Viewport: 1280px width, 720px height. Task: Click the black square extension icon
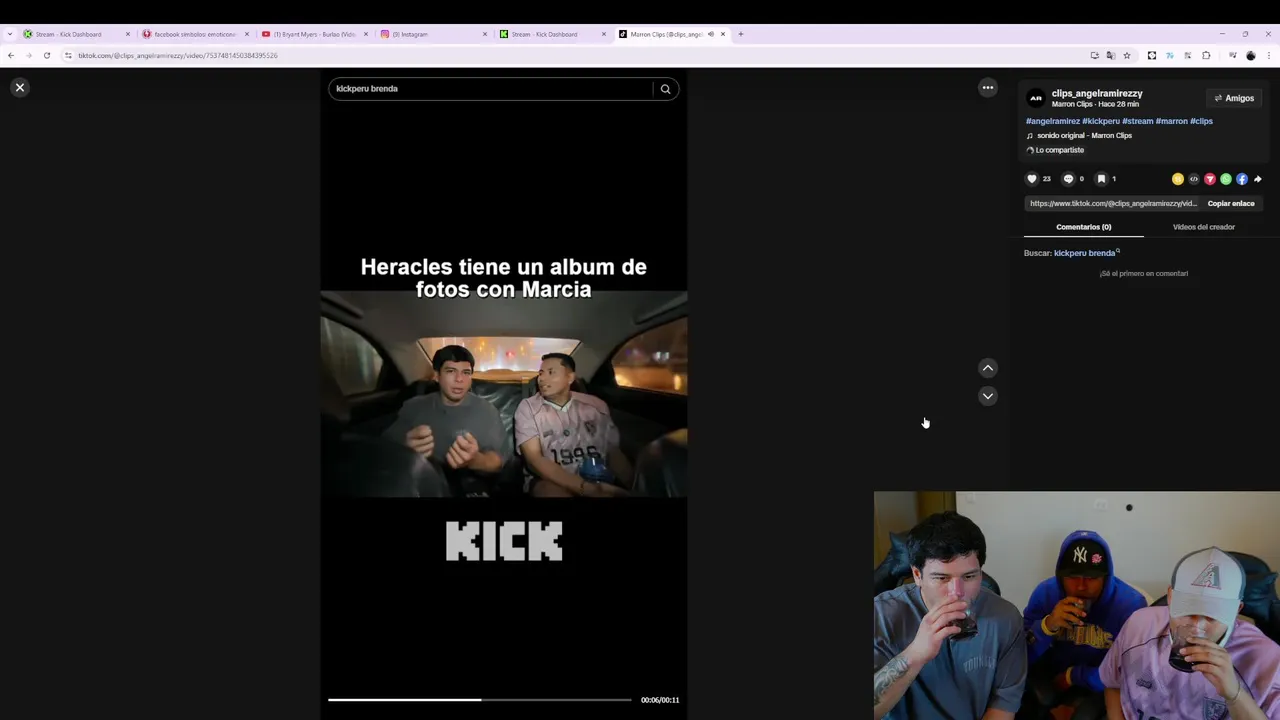1152,55
